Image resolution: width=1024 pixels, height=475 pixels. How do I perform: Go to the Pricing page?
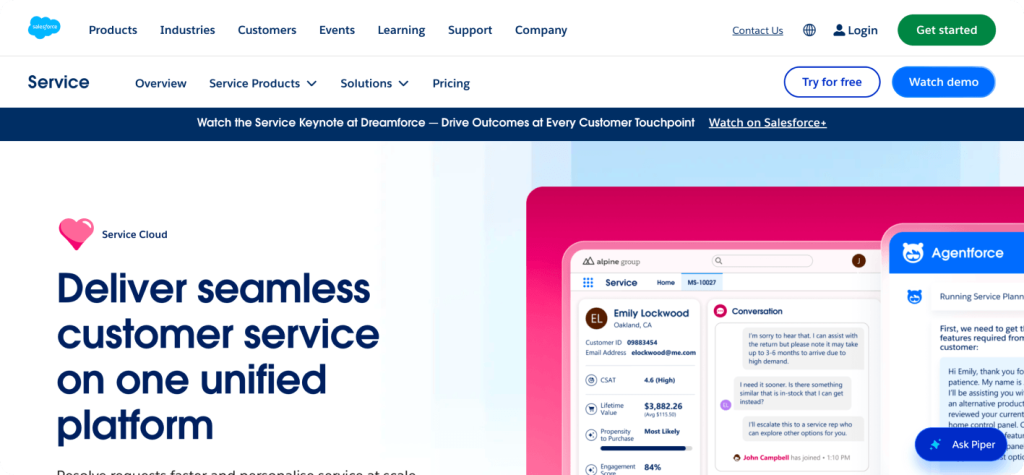(x=451, y=83)
